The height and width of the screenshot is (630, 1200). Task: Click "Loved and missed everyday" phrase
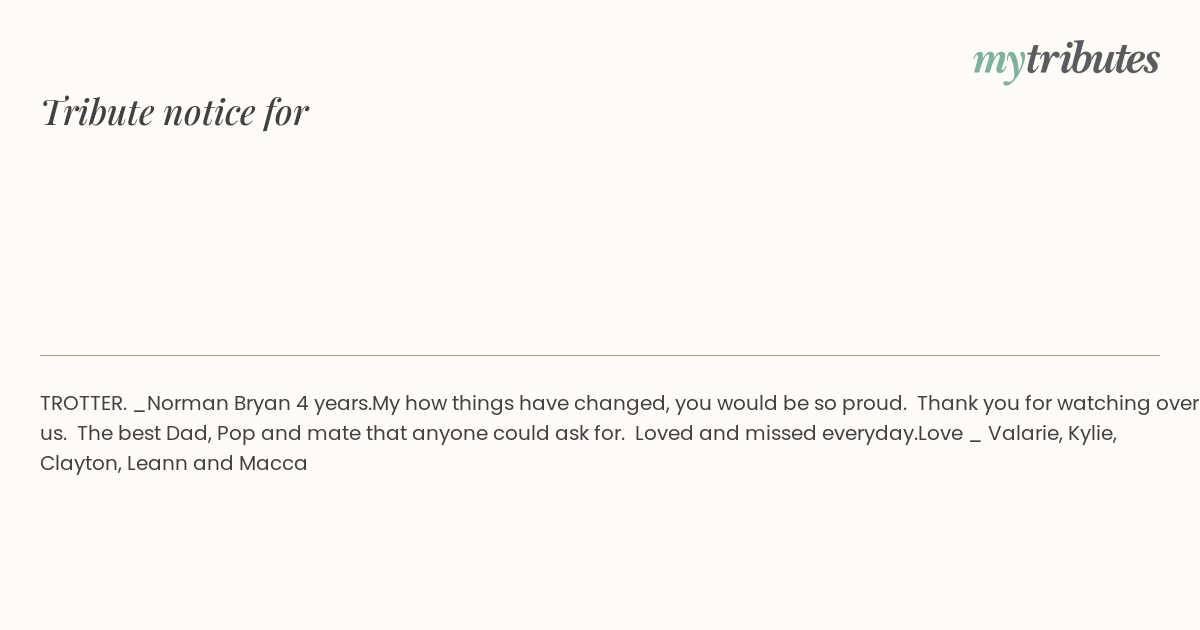point(775,433)
